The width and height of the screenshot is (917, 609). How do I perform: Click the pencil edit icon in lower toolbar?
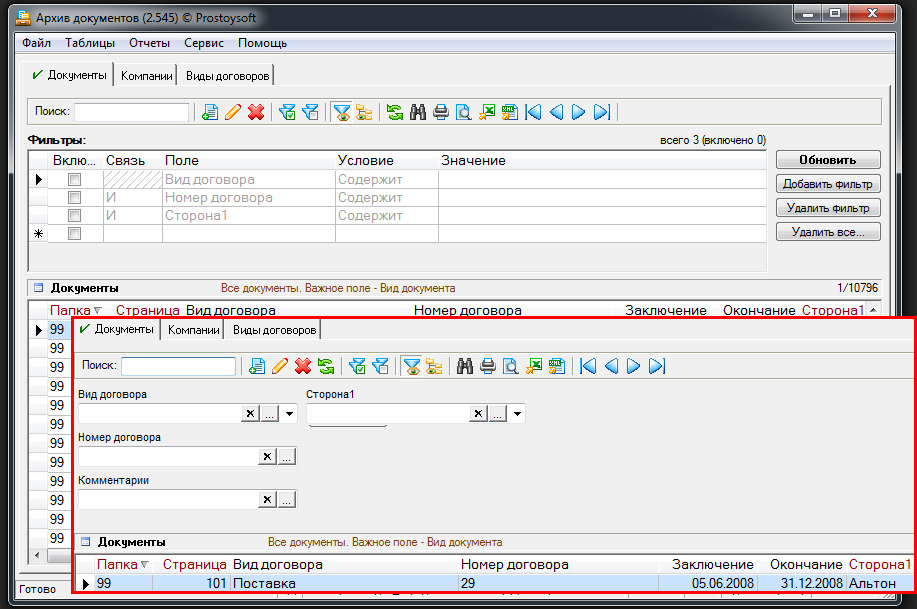pos(280,366)
